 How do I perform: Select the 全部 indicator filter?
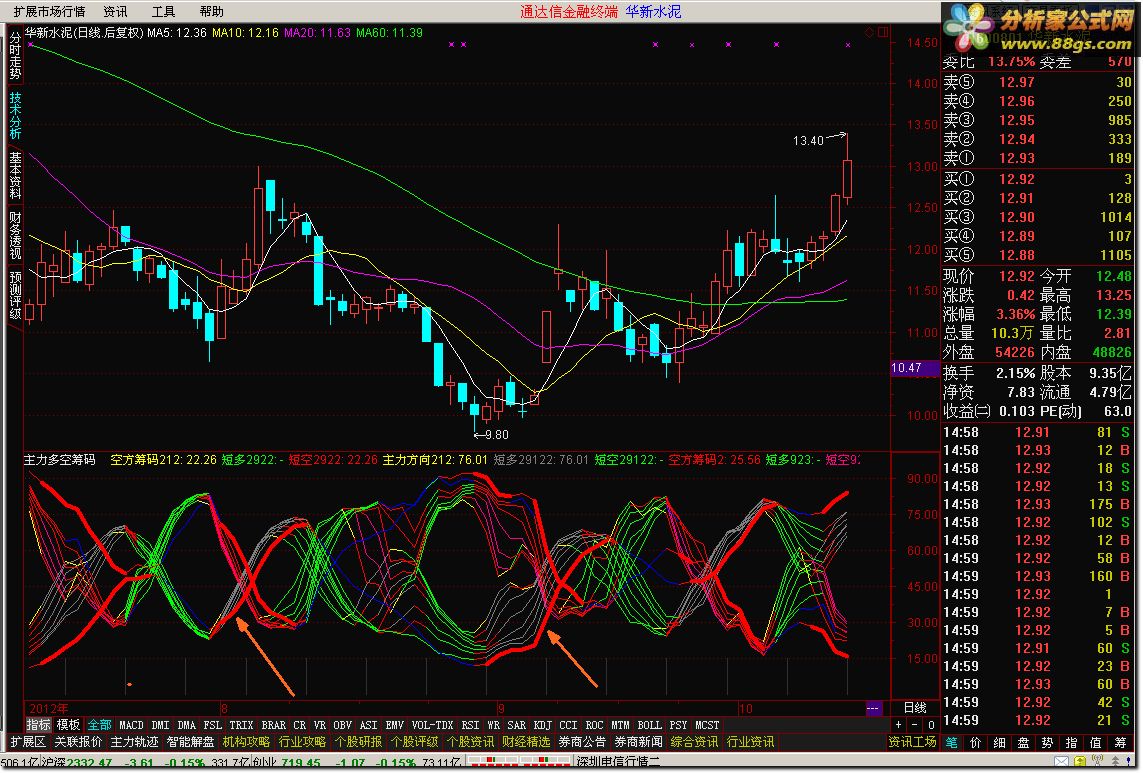pyautogui.click(x=99, y=725)
